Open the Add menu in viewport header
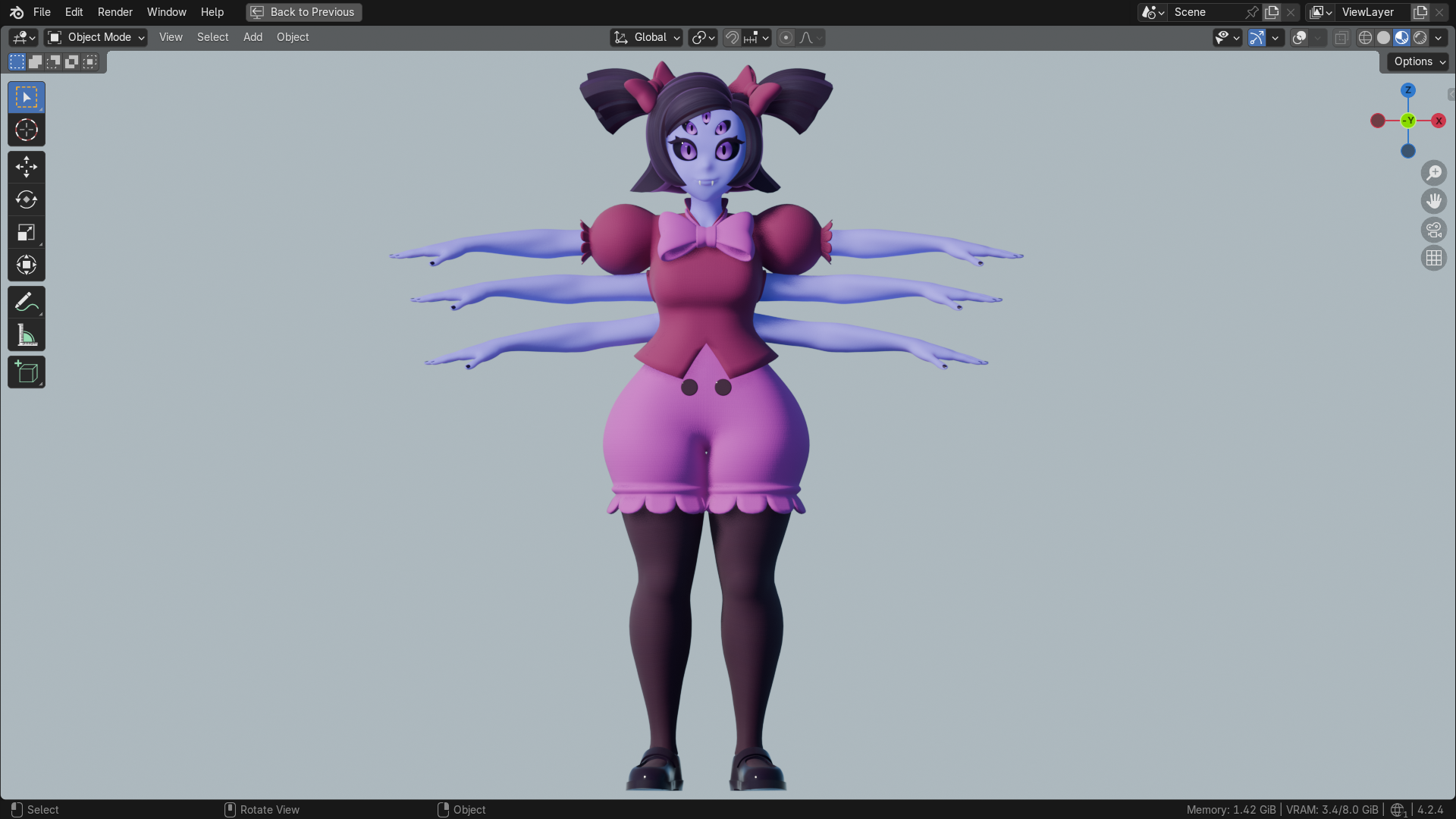Viewport: 1456px width, 819px height. (253, 37)
